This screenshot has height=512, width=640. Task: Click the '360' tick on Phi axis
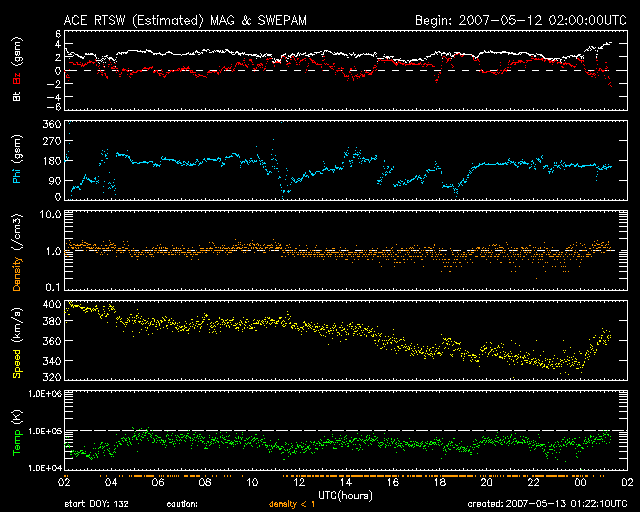(x=52, y=124)
